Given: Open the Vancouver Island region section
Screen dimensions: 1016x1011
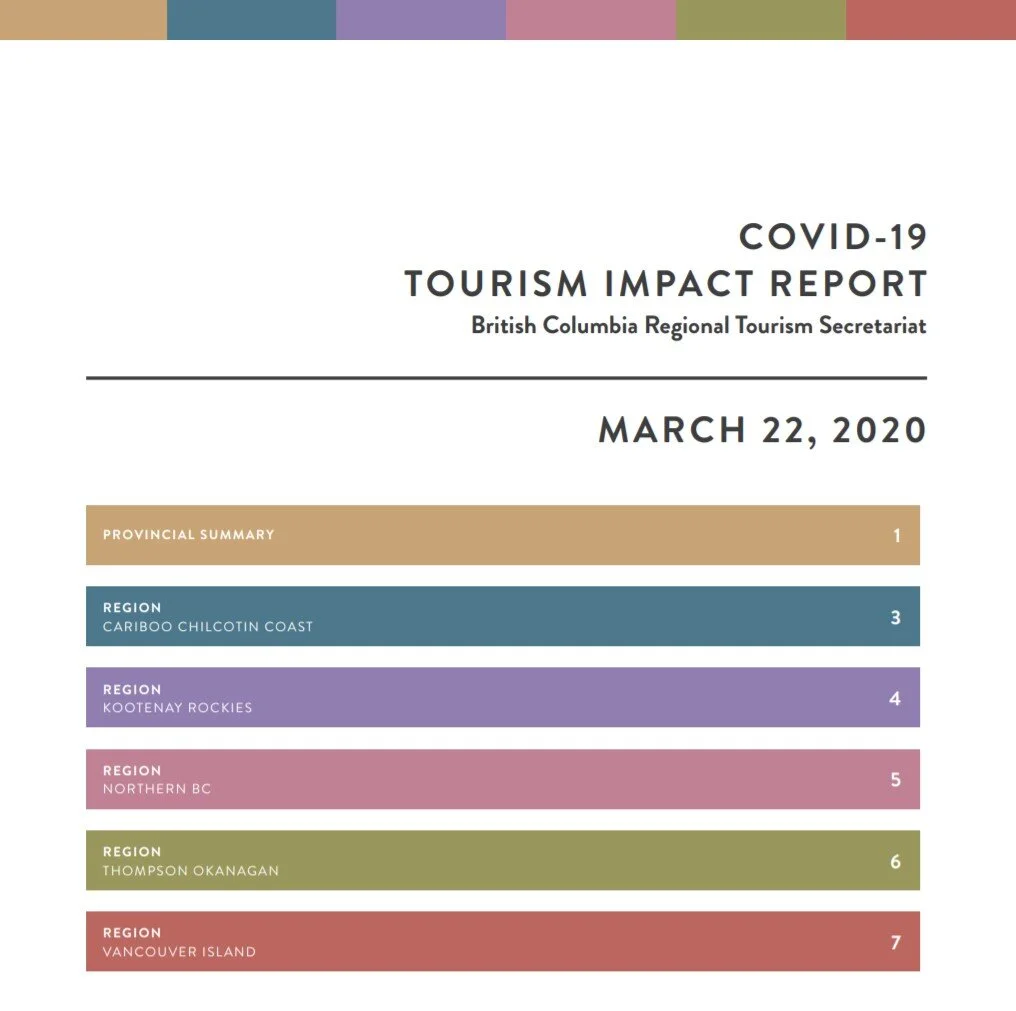Looking at the screenshot, I should tap(503, 941).
